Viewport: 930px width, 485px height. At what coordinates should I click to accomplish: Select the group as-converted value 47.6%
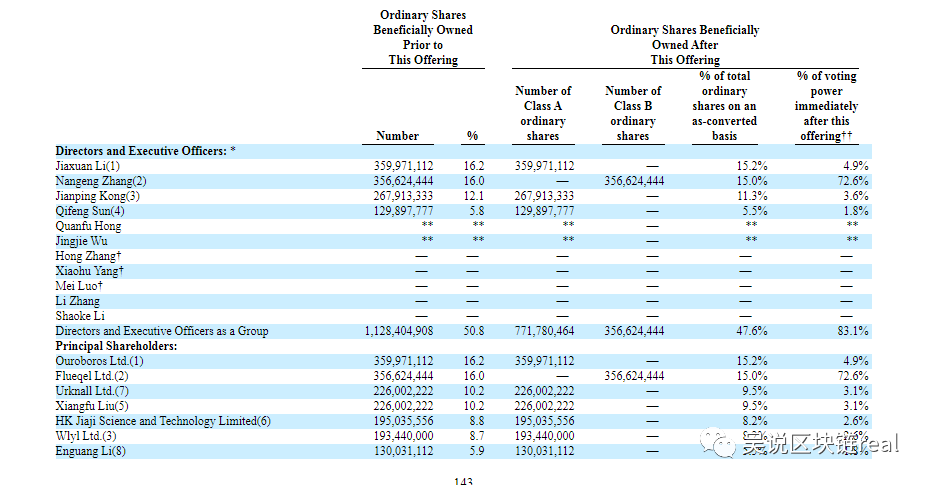(x=752, y=331)
